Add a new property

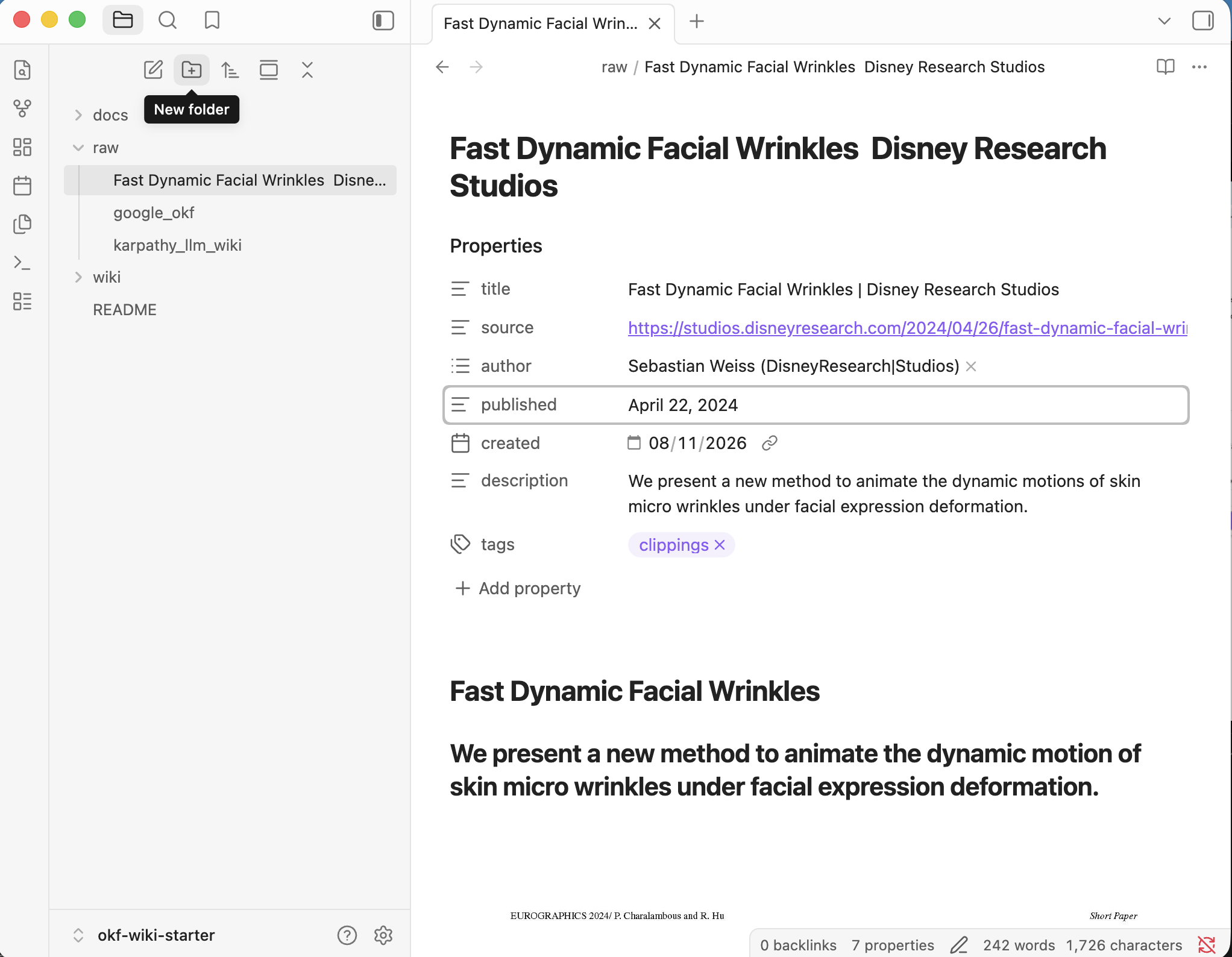[x=518, y=588]
